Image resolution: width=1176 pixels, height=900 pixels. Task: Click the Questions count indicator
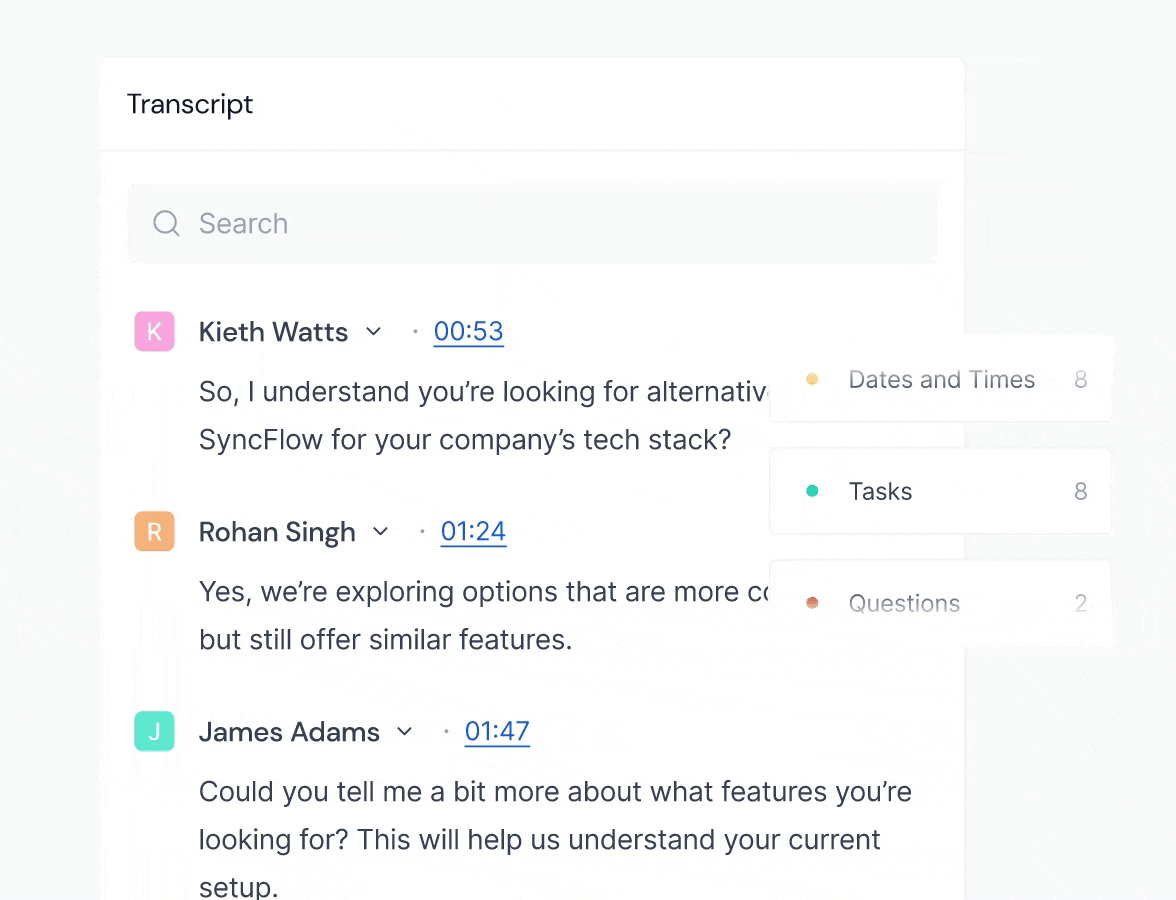[x=1081, y=603]
